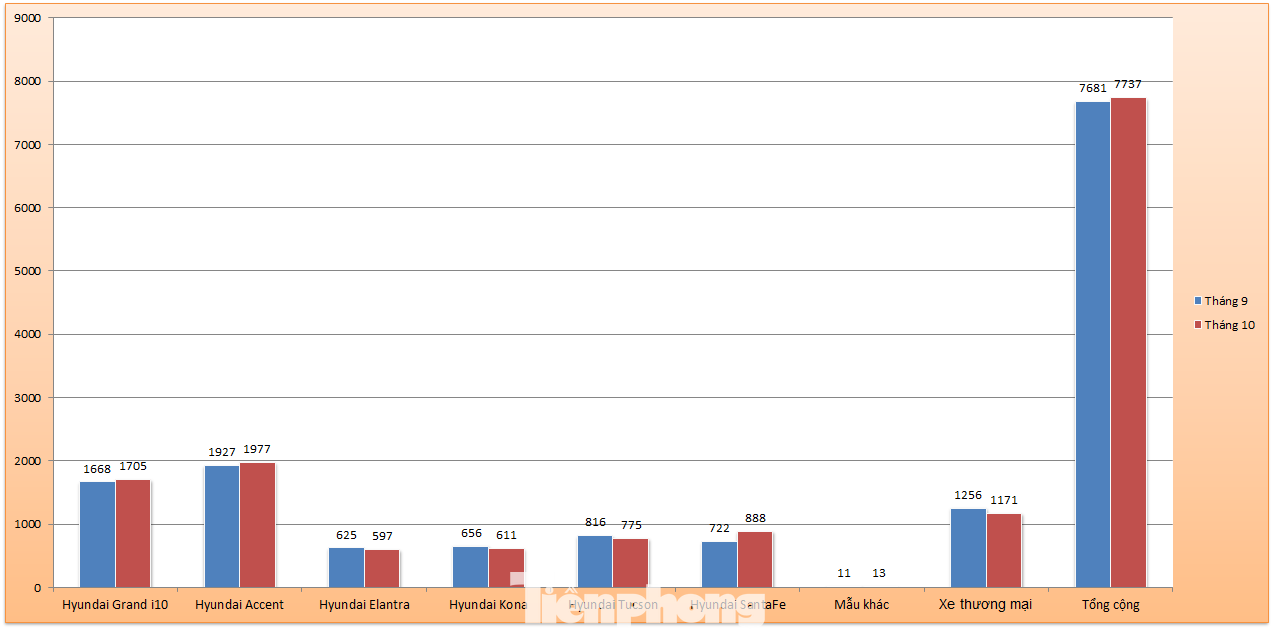This screenshot has width=1273, height=629.
Task: Click the Mẫu khác category label
Action: (x=861, y=605)
